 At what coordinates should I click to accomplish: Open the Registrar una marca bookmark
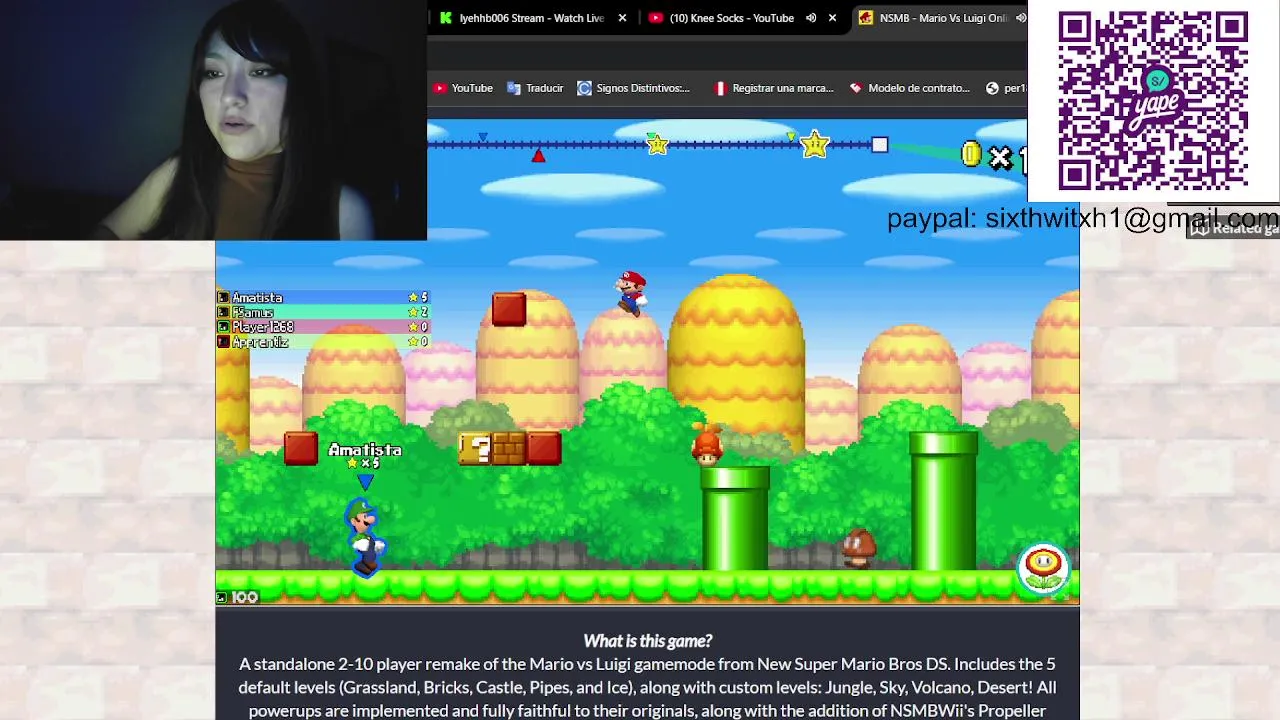click(x=773, y=88)
